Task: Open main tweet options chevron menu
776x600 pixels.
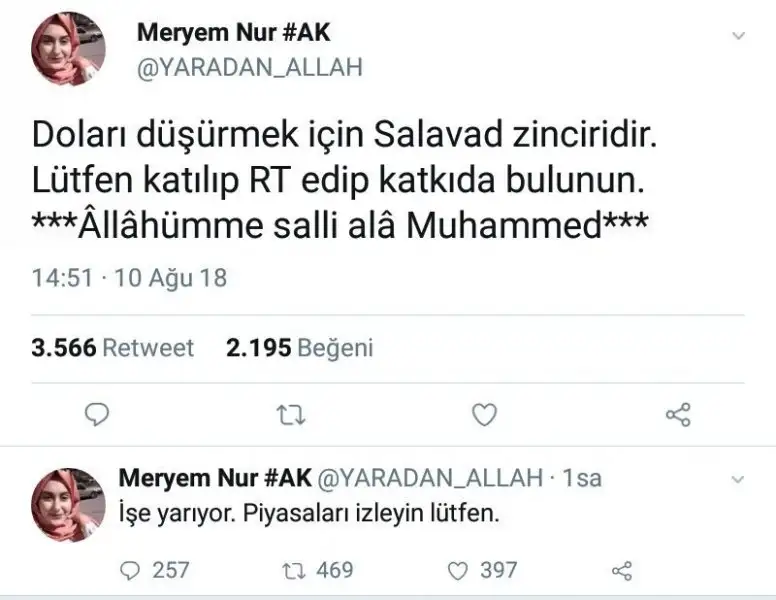Action: (x=739, y=36)
